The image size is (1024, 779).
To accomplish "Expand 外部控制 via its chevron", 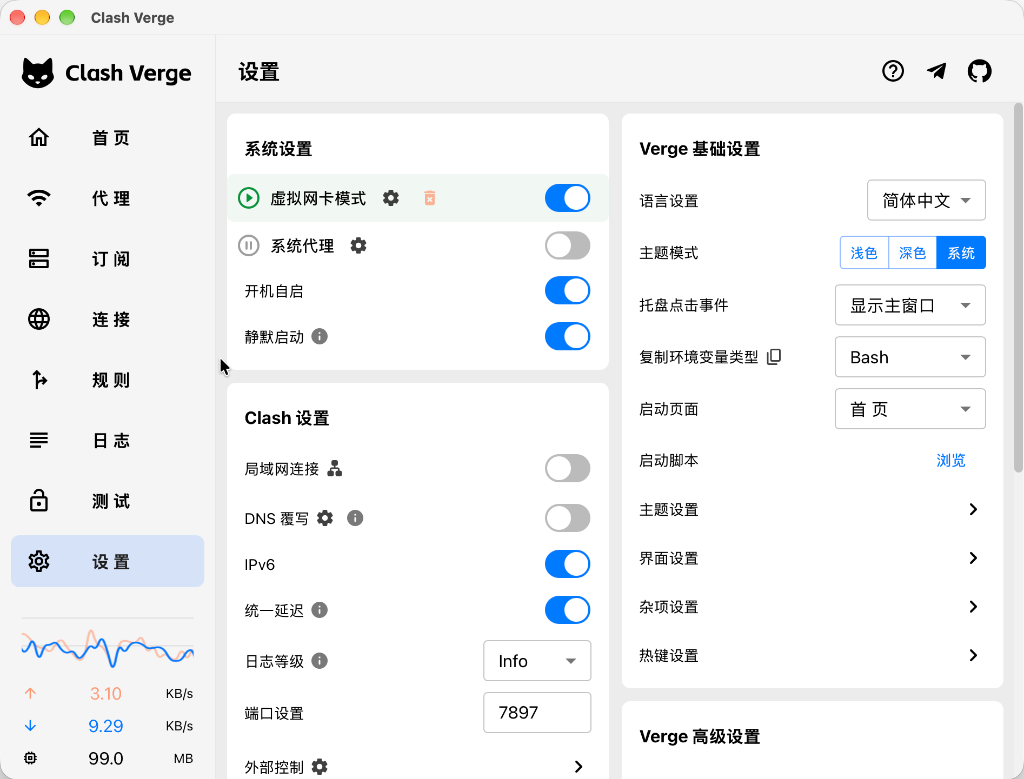I will (x=578, y=767).
